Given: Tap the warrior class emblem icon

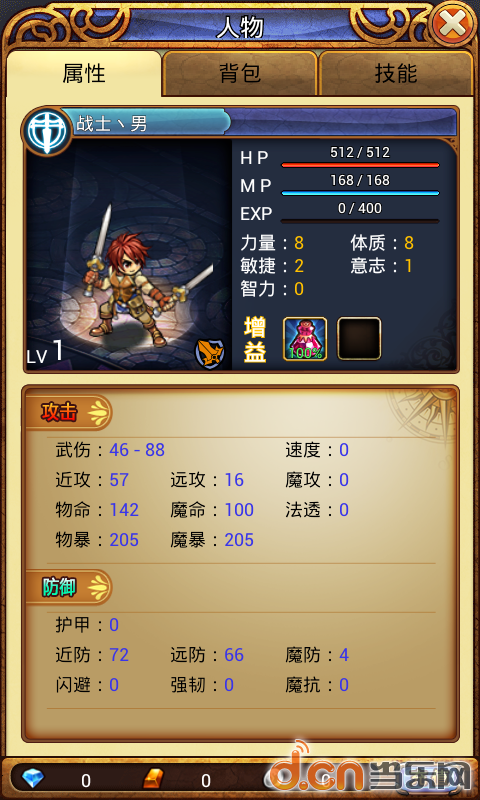Looking at the screenshot, I should 46,131.
